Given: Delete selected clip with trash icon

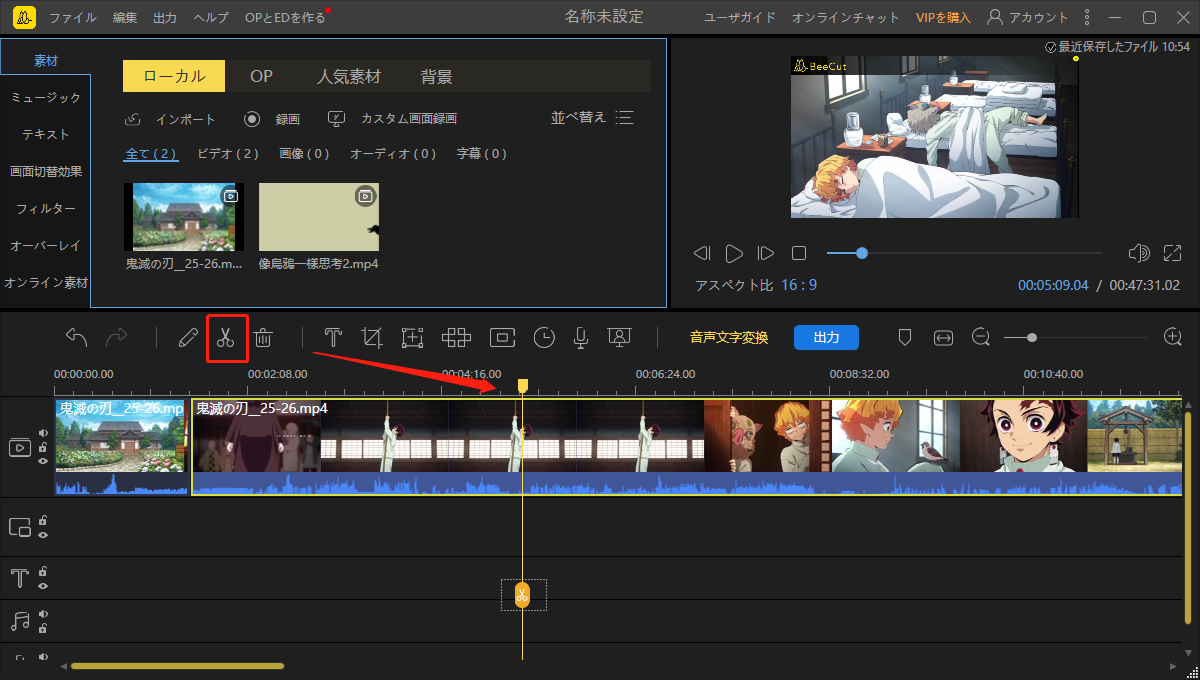Looking at the screenshot, I should point(263,338).
